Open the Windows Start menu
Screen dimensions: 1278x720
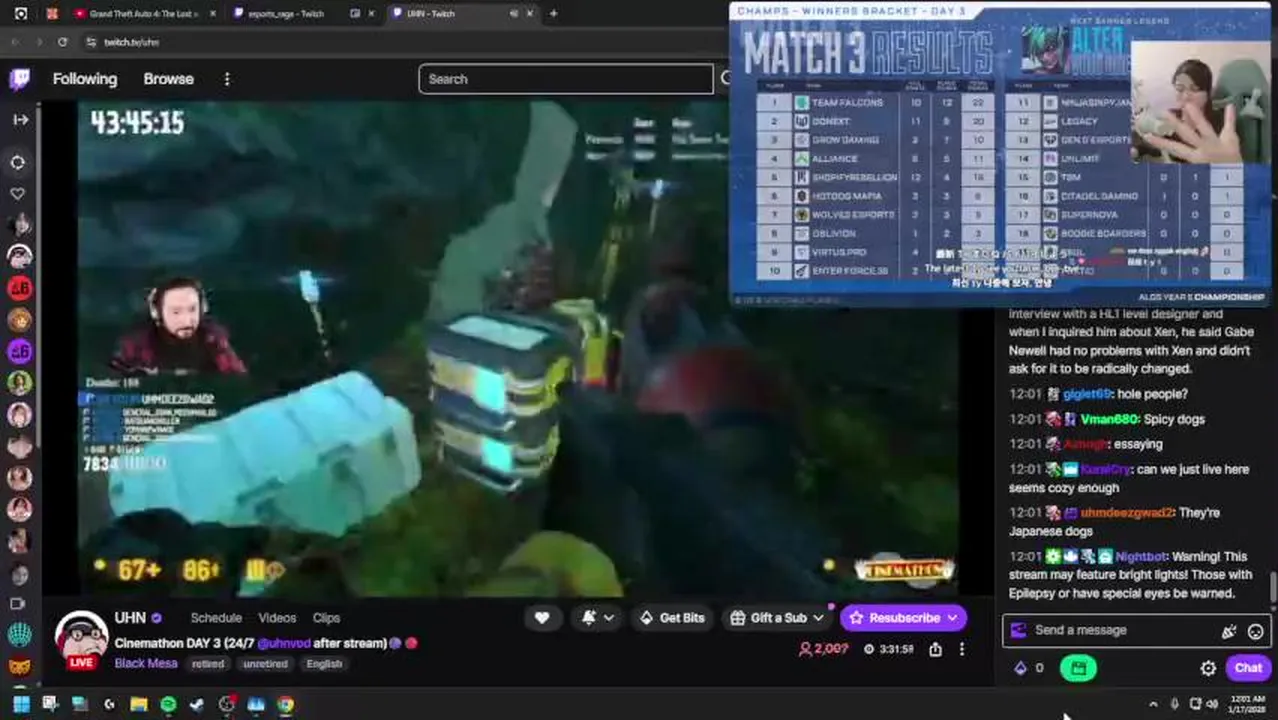coord(20,704)
